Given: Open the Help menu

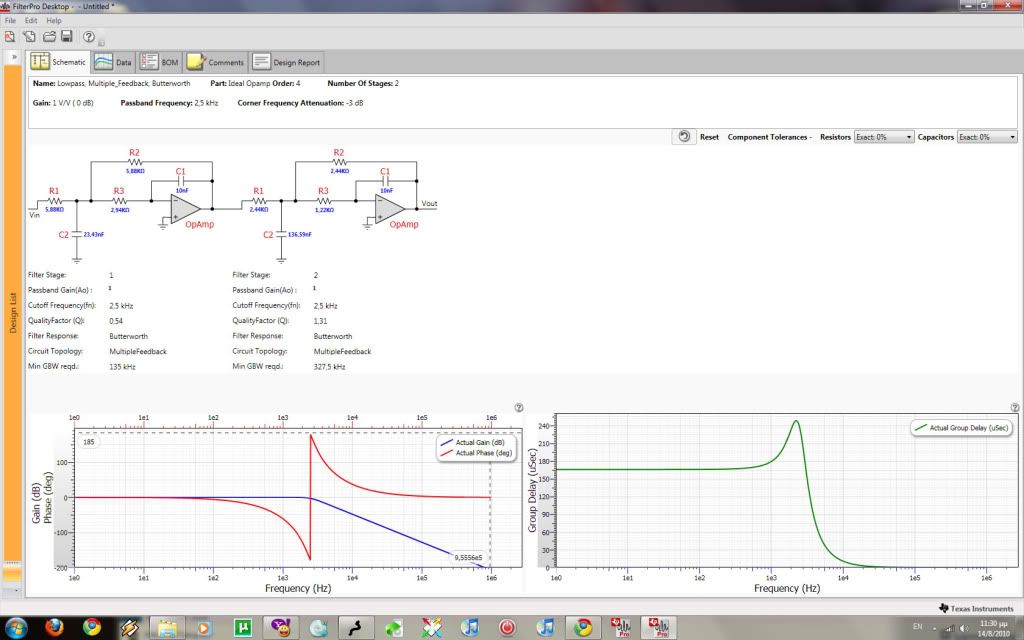Looking at the screenshot, I should pyautogui.click(x=54, y=20).
